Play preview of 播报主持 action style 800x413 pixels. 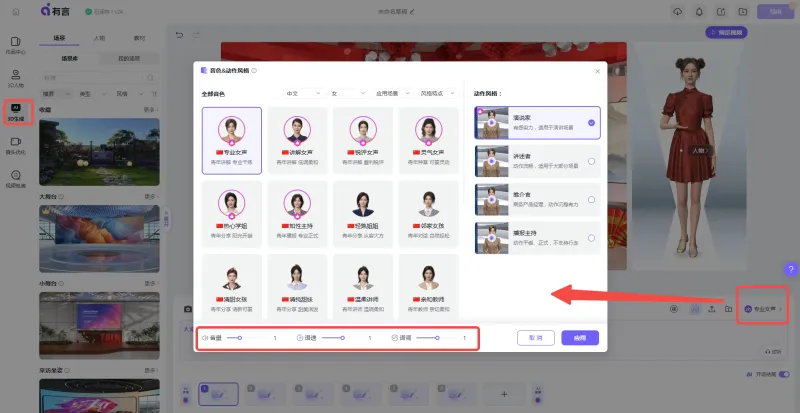tap(491, 238)
